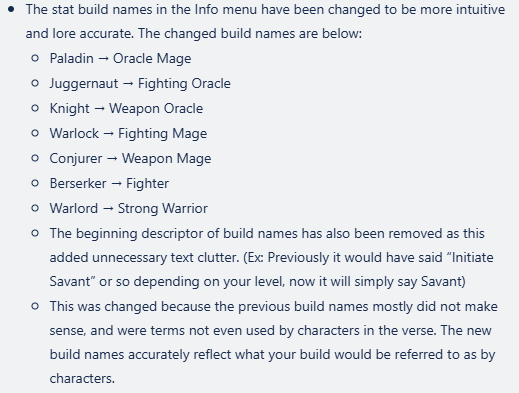
Task: Click the 'Berserker → Fighter' line
Action: tap(109, 183)
